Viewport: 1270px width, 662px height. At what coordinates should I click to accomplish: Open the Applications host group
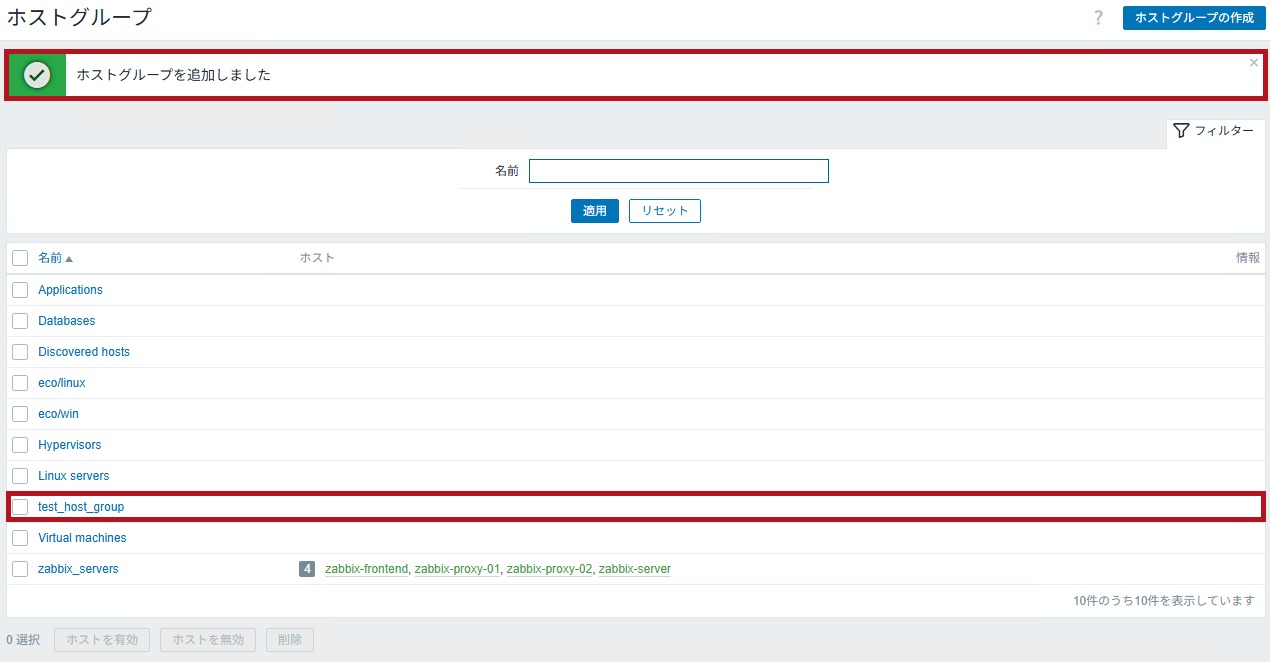pos(70,290)
